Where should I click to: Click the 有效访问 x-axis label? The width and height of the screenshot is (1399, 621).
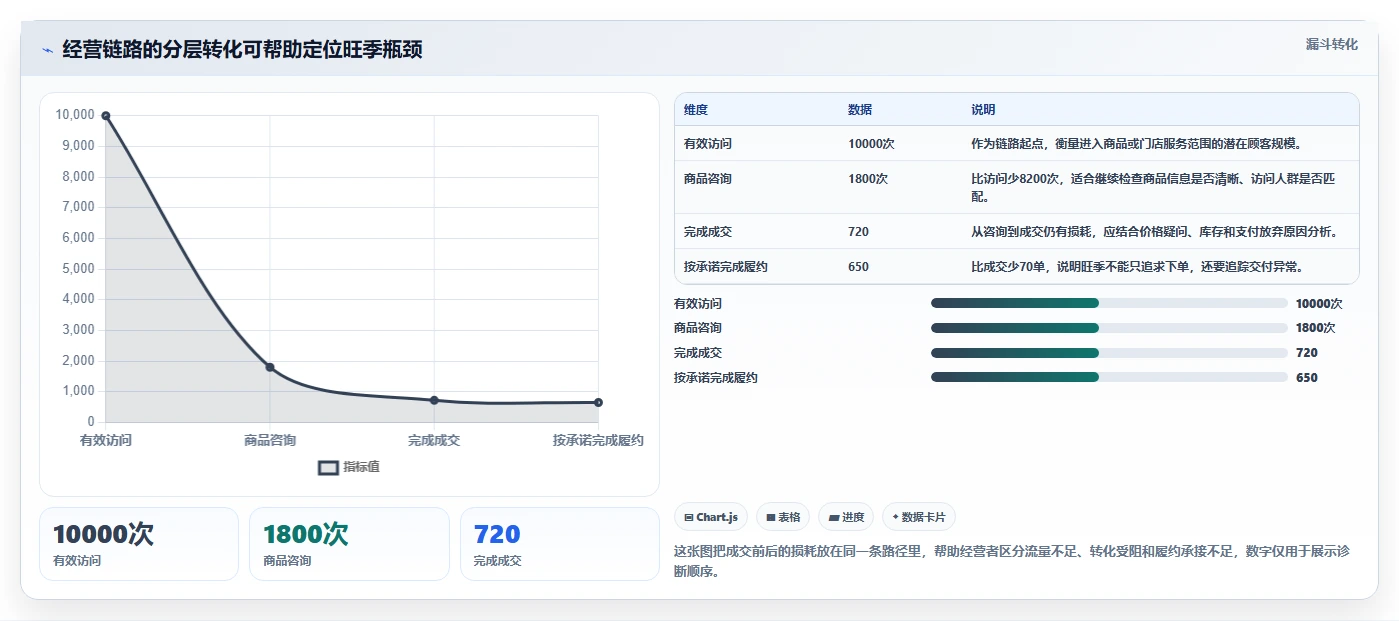[x=106, y=440]
